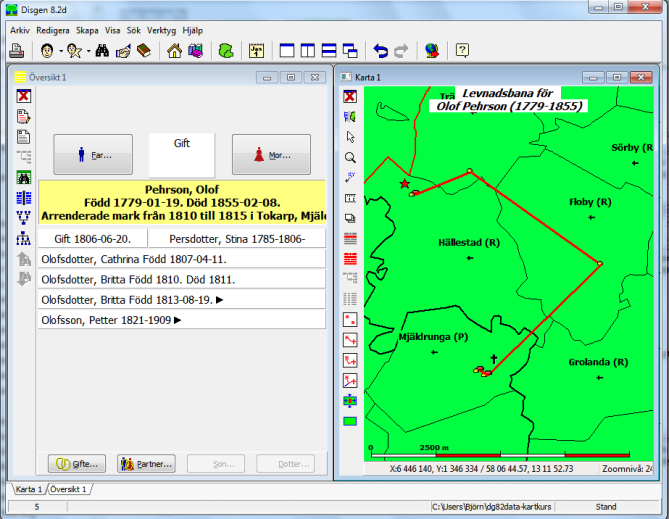
Task: Select child Olofsdotter, Britta Född 1810
Action: point(182,280)
